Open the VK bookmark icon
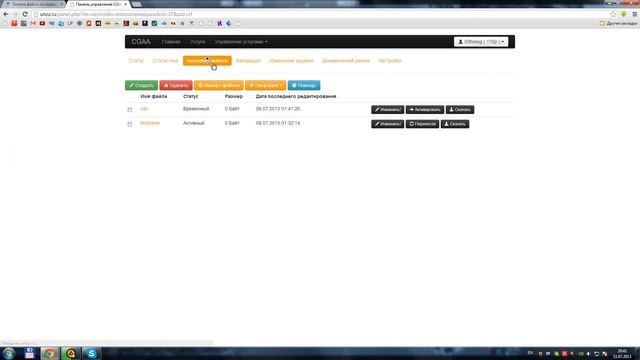The image size is (640, 360). point(52,24)
